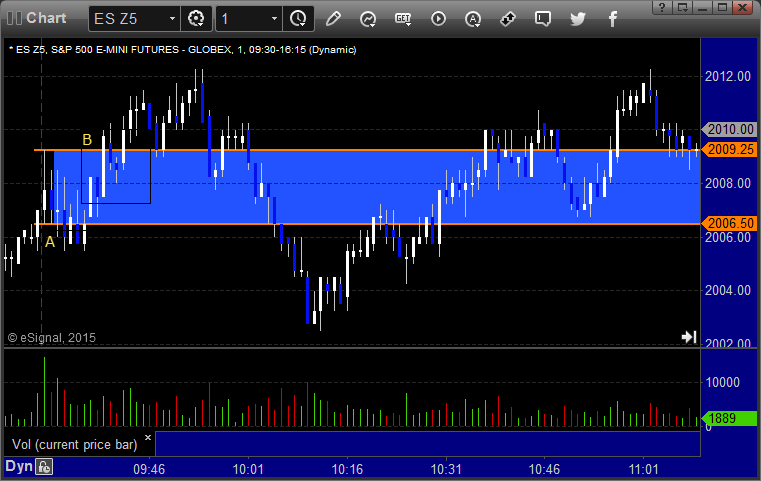Viewport: 761px width, 481px height.
Task: Expand the interval dropdown arrow
Action: [x=274, y=19]
